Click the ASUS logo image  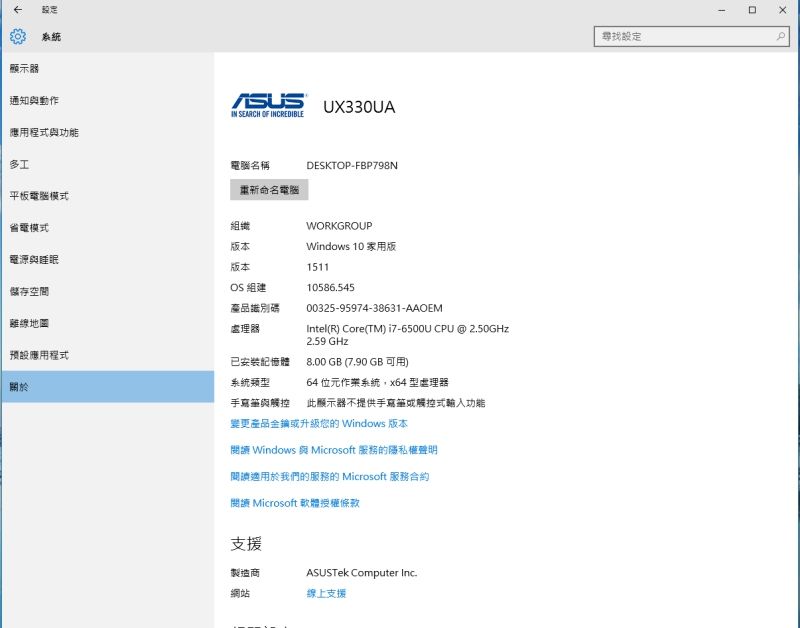[x=268, y=106]
